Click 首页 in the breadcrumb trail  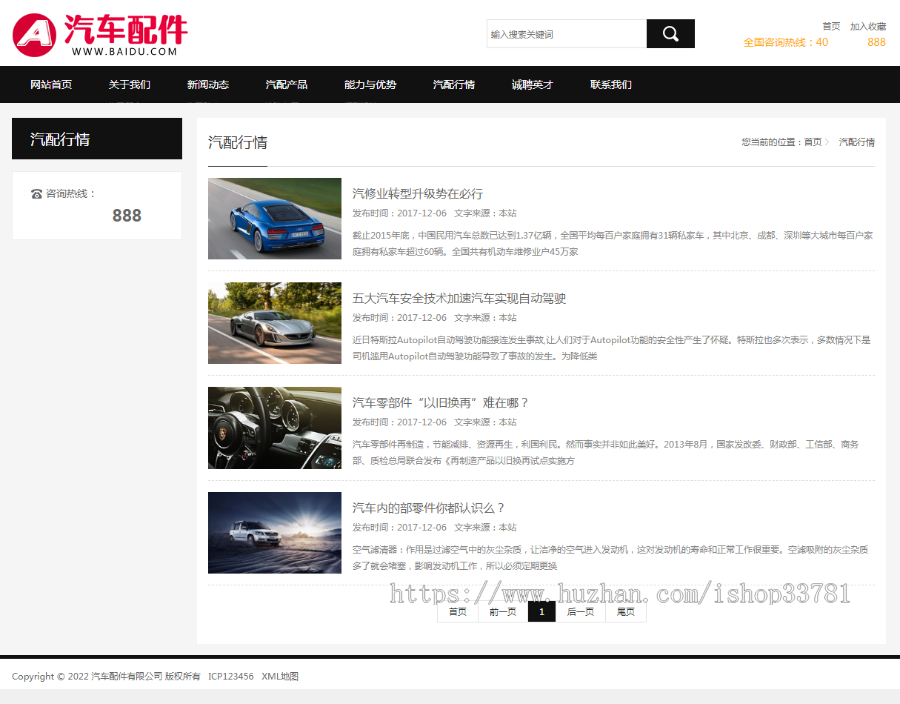pos(813,142)
